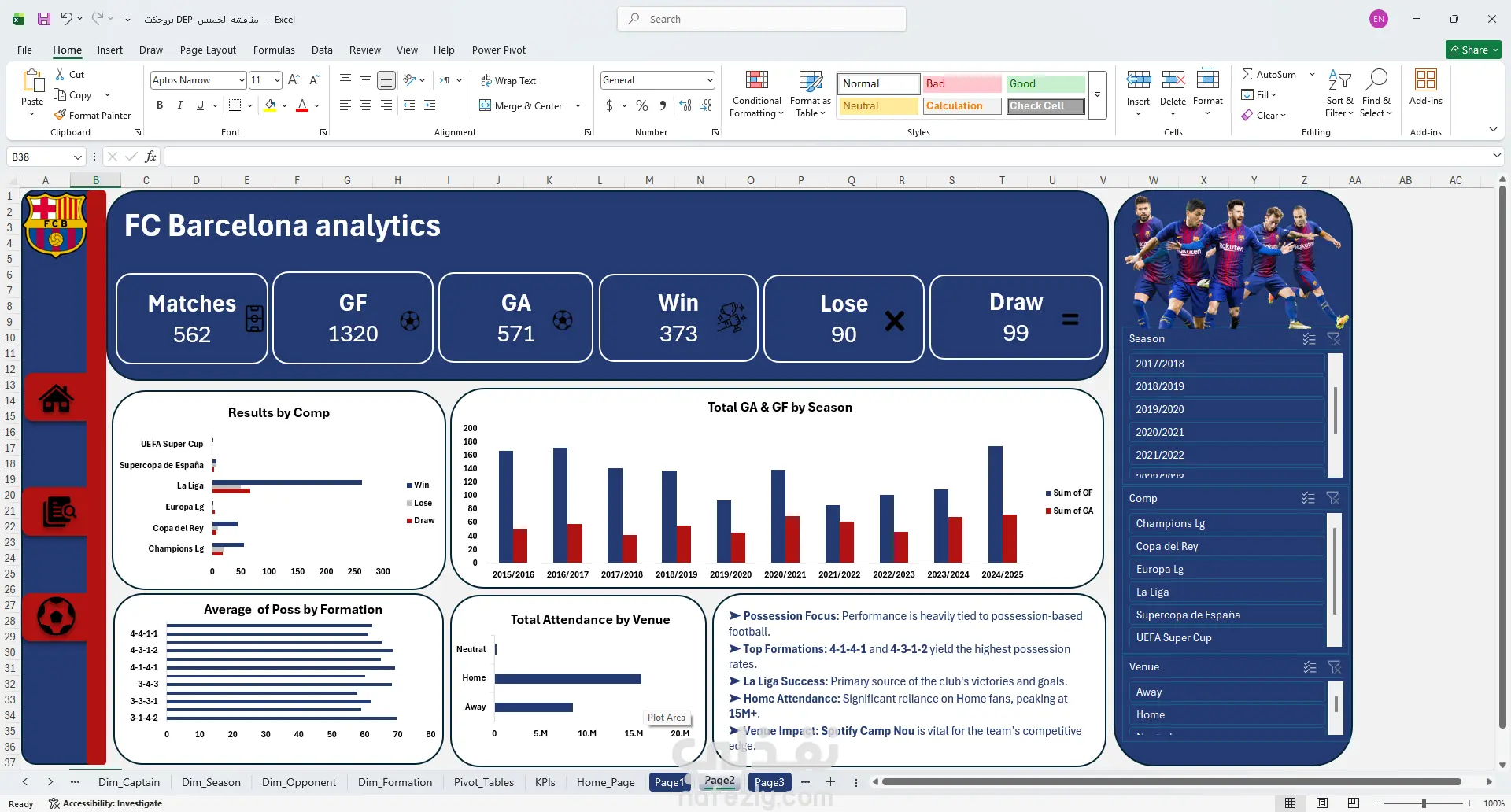Click the Share button

click(x=1473, y=50)
